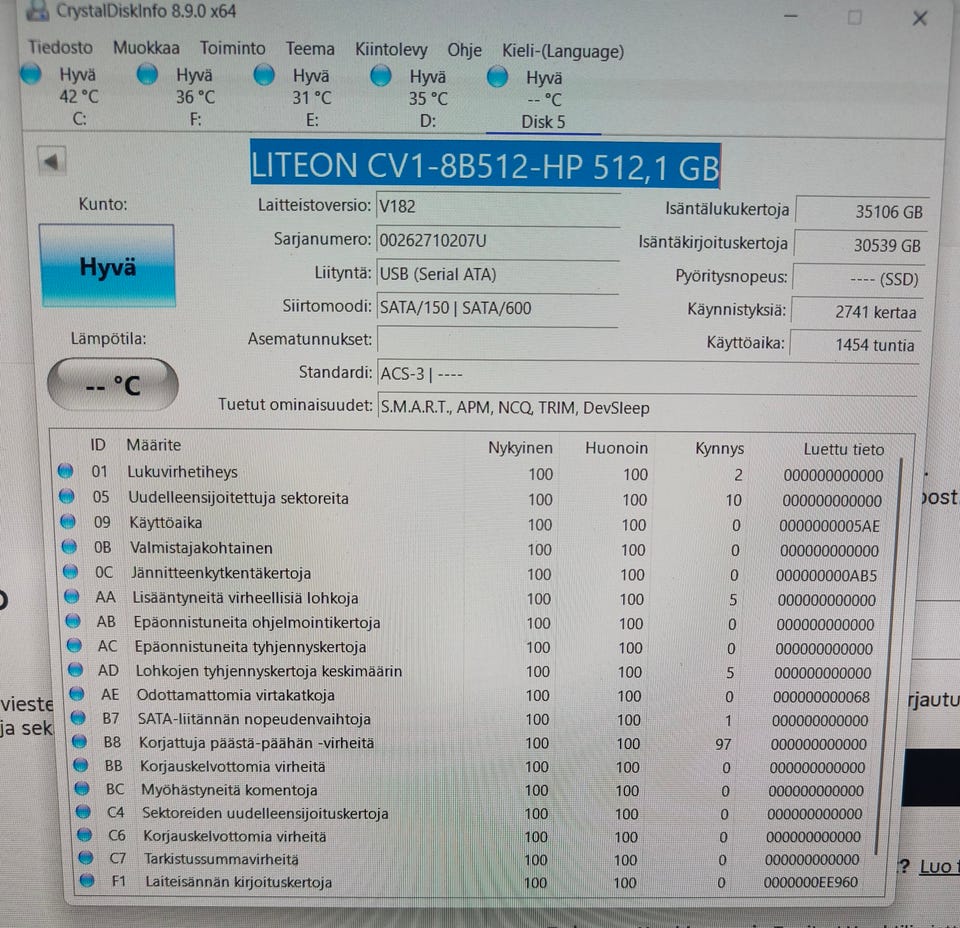Open the Tiedosto menu
Screen dimensions: 960x928
click(61, 47)
